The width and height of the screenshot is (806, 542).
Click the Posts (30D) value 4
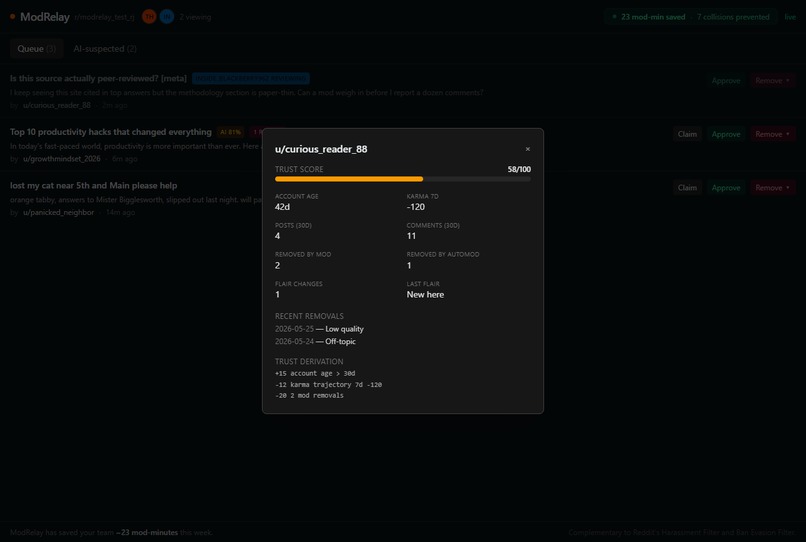[x=278, y=236]
